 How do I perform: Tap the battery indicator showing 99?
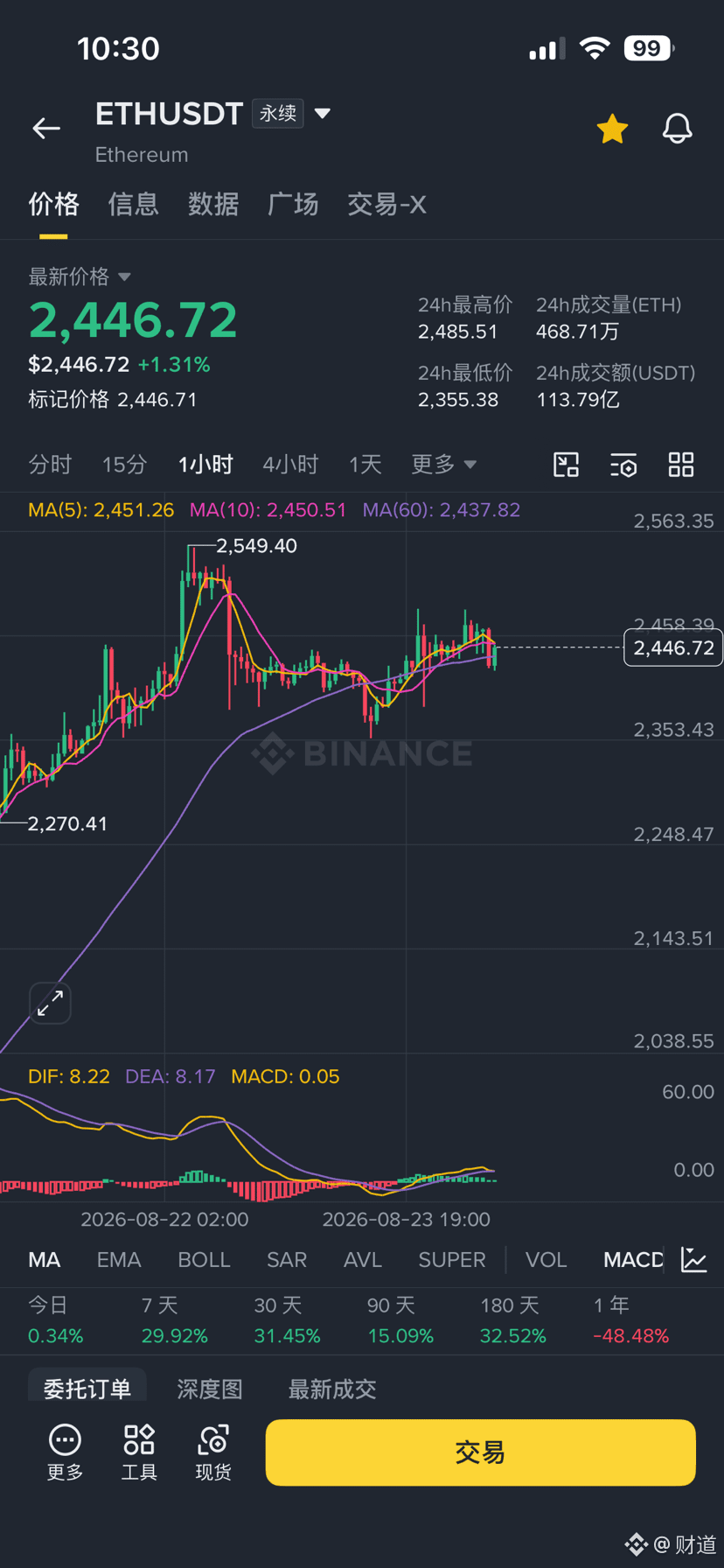(649, 48)
